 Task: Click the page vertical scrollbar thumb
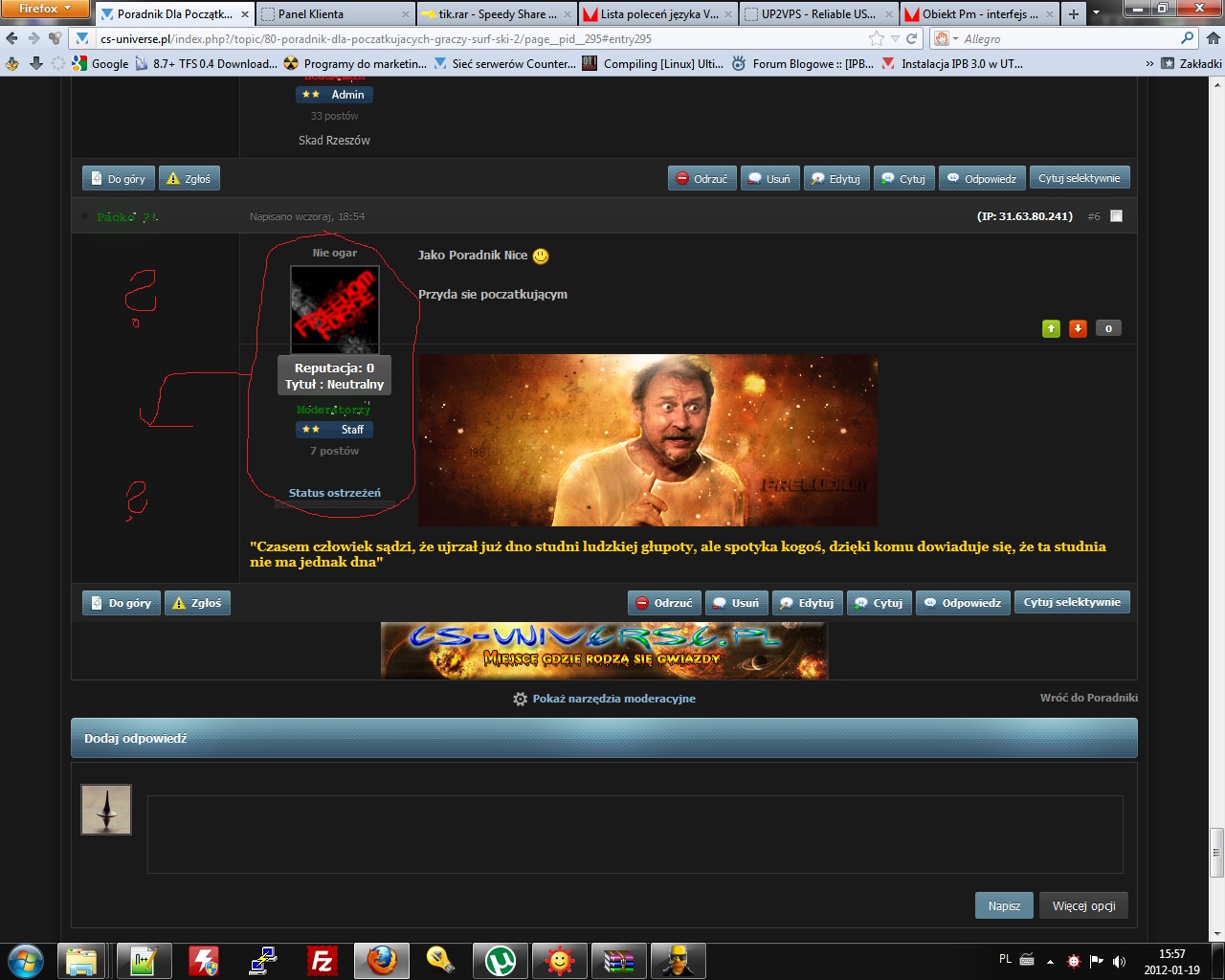click(x=1216, y=852)
